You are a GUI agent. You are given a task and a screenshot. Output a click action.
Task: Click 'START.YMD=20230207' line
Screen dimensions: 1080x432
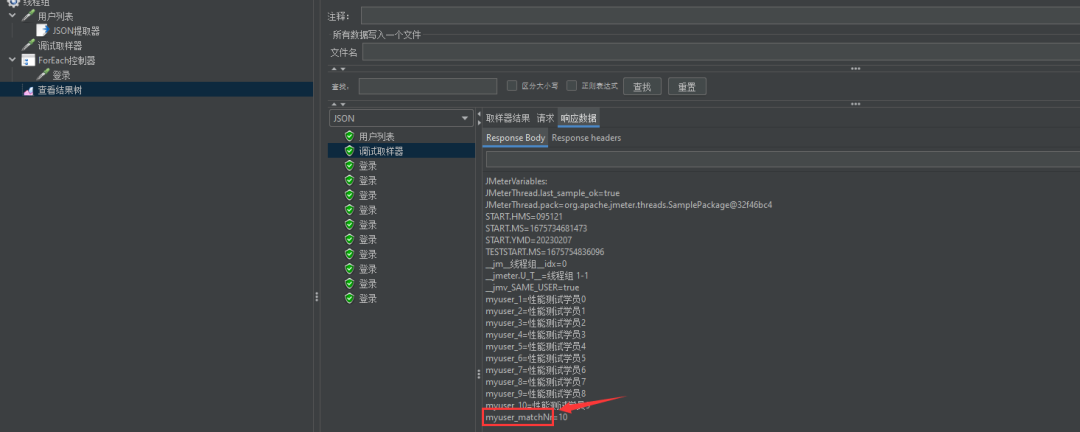pyautogui.click(x=529, y=240)
